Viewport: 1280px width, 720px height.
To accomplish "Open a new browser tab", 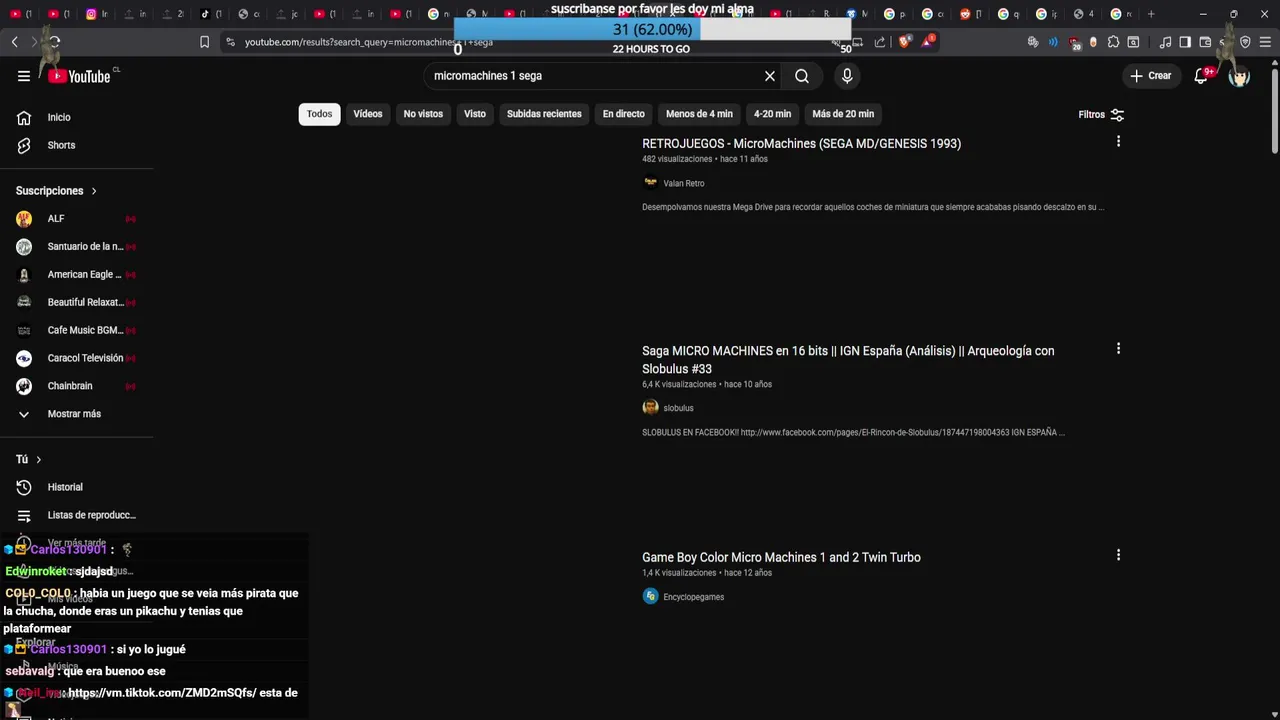I will click(x=1151, y=14).
